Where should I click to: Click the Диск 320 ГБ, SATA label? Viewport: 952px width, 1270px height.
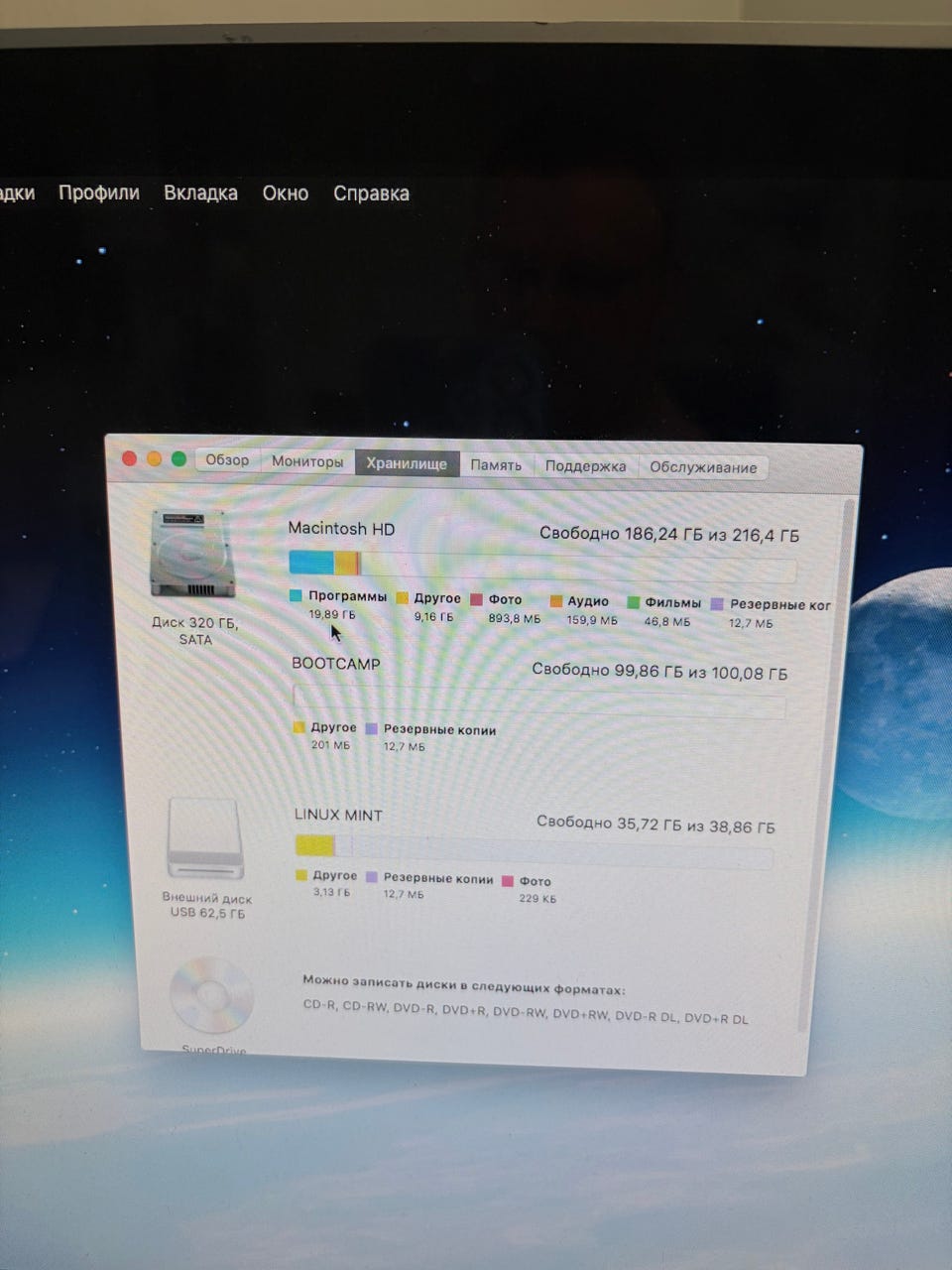[x=195, y=631]
